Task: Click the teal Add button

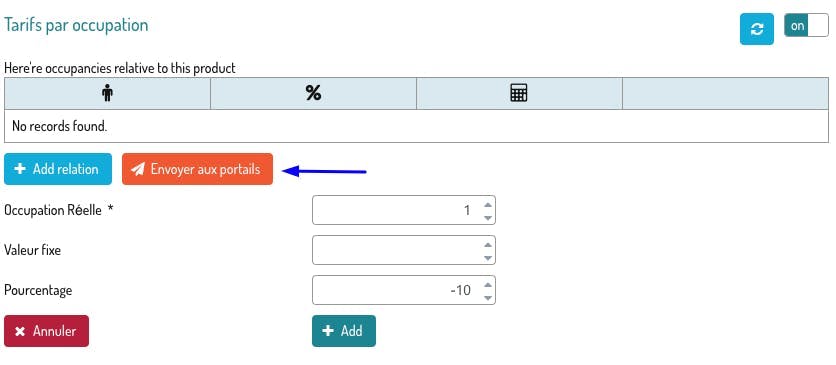Action: [344, 331]
